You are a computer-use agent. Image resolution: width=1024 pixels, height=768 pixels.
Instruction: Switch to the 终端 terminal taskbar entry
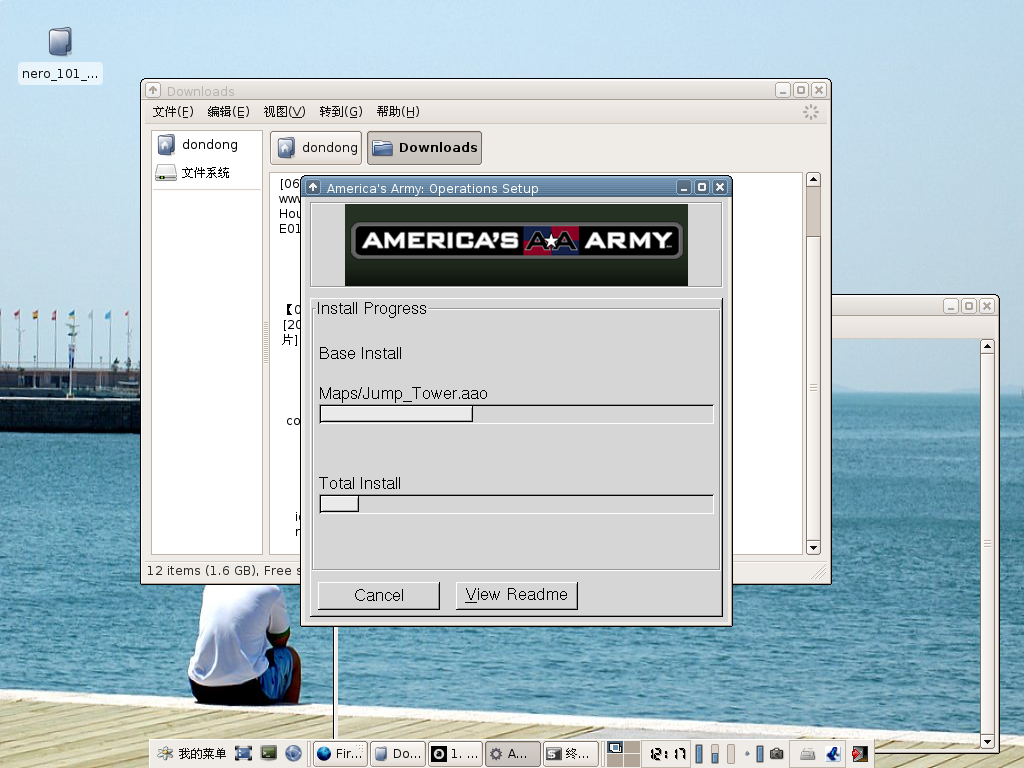[x=570, y=754]
